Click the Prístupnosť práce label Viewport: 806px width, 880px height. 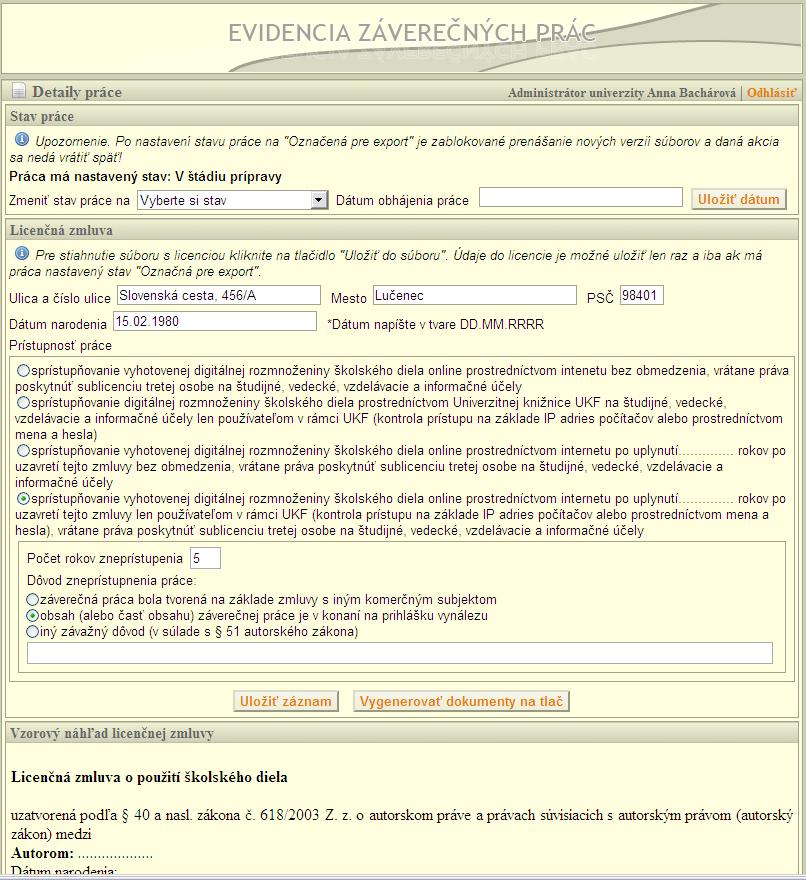pos(60,345)
